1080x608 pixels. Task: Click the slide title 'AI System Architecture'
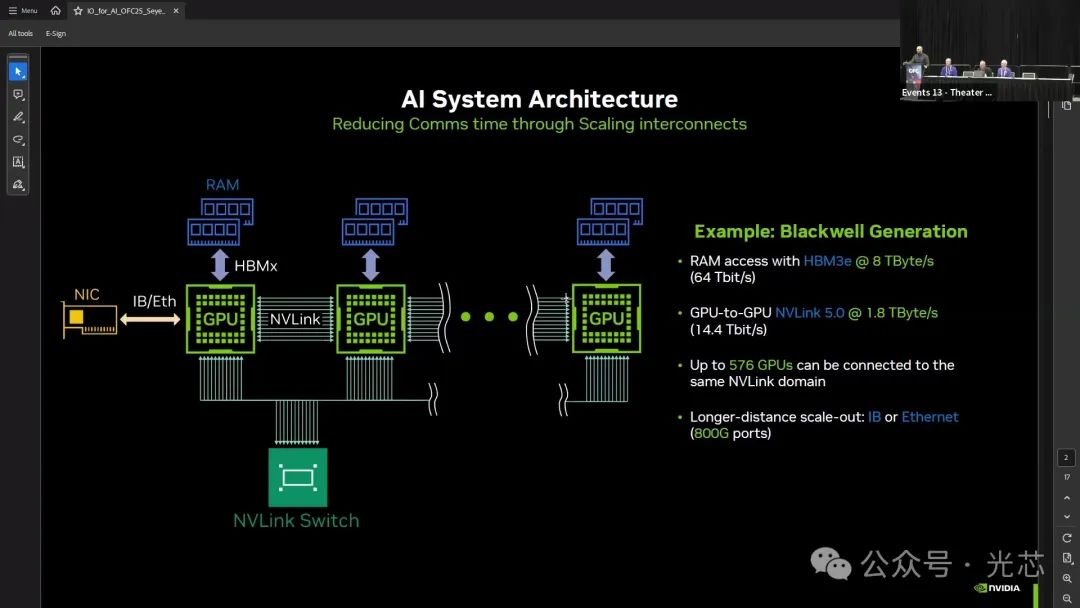tap(539, 99)
